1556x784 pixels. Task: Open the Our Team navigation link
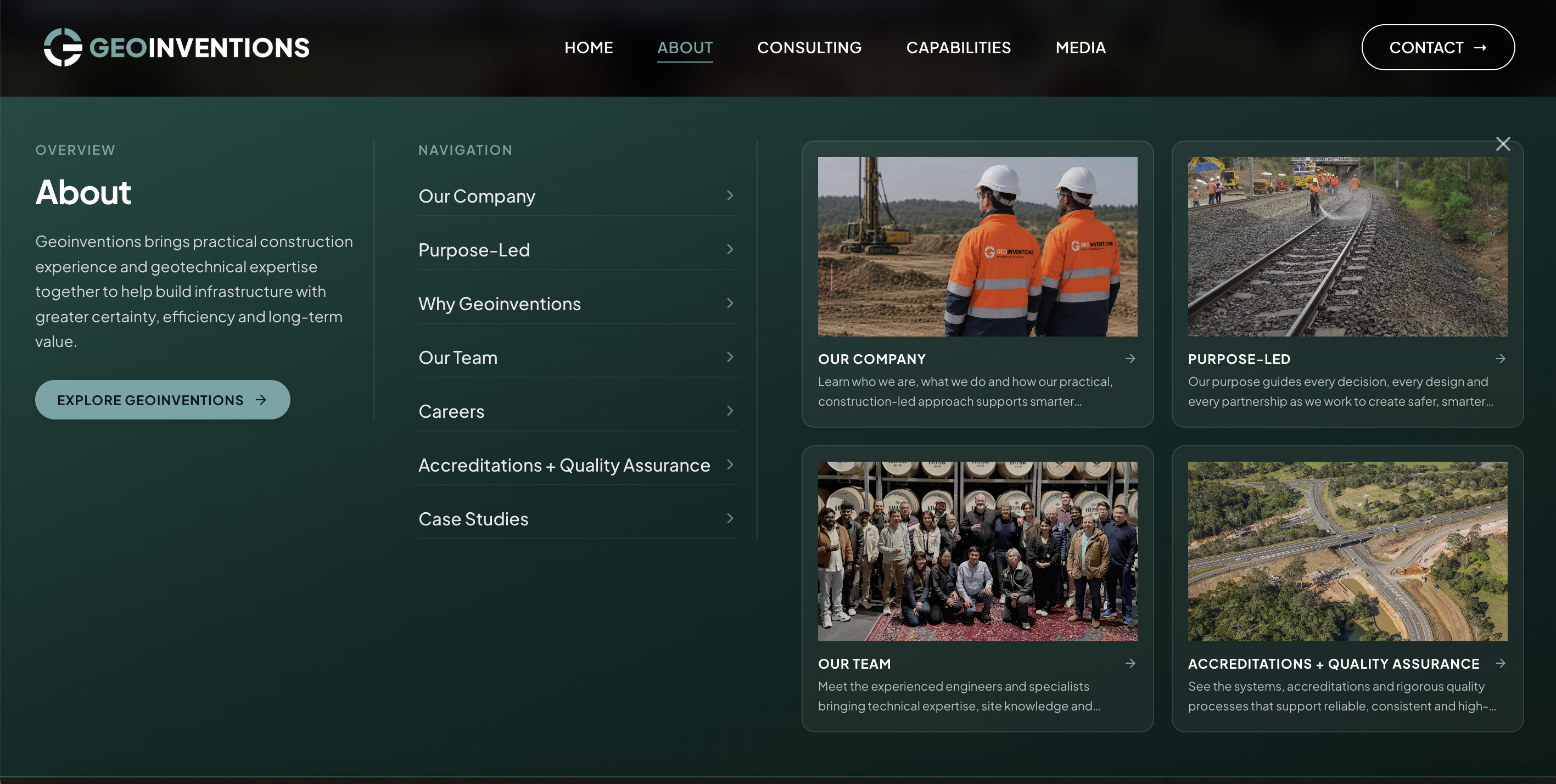coord(458,357)
